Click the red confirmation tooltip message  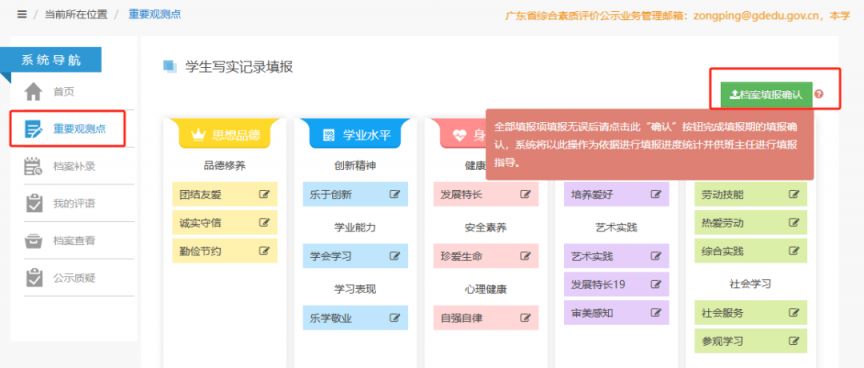(x=650, y=144)
